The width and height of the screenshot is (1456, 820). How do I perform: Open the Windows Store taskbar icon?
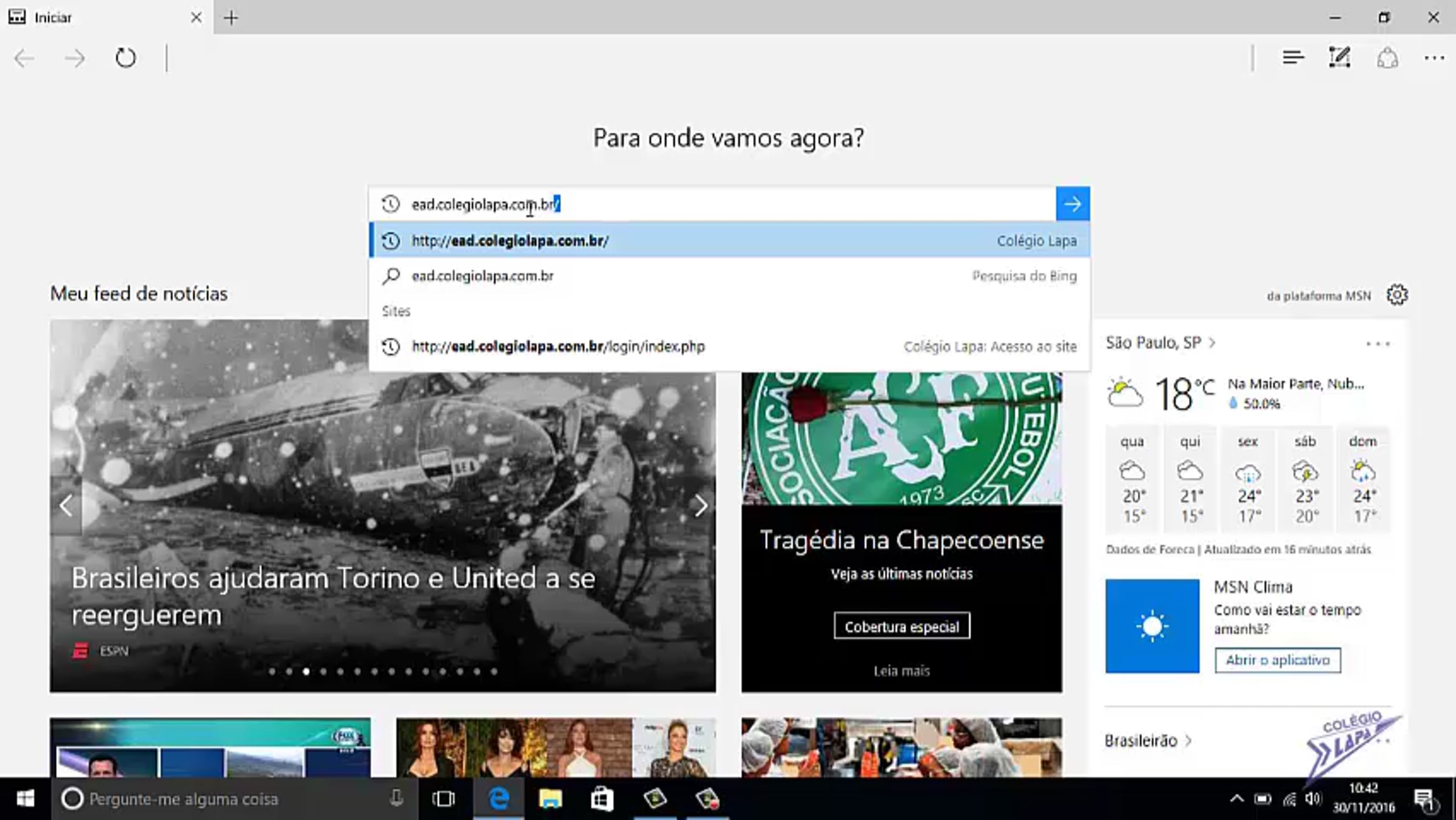(602, 799)
